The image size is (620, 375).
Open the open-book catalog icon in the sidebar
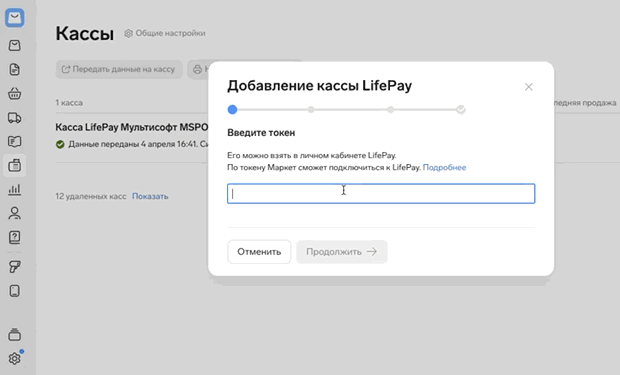(15, 141)
